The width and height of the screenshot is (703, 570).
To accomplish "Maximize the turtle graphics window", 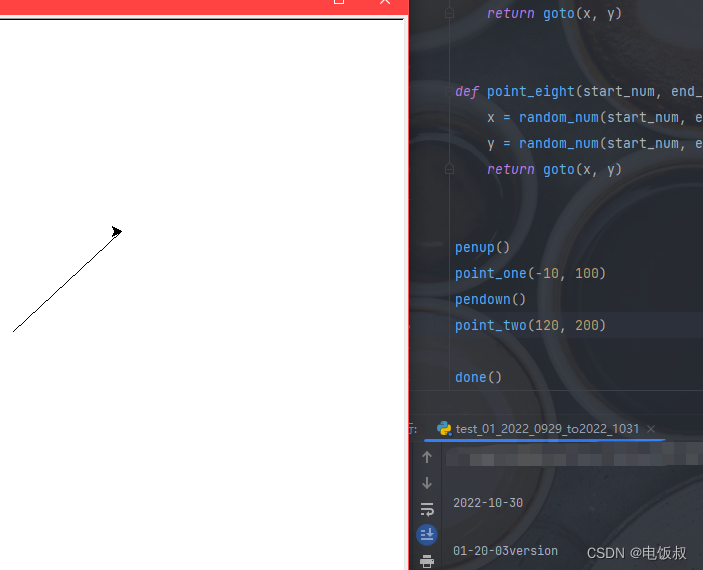I will click(339, 2).
